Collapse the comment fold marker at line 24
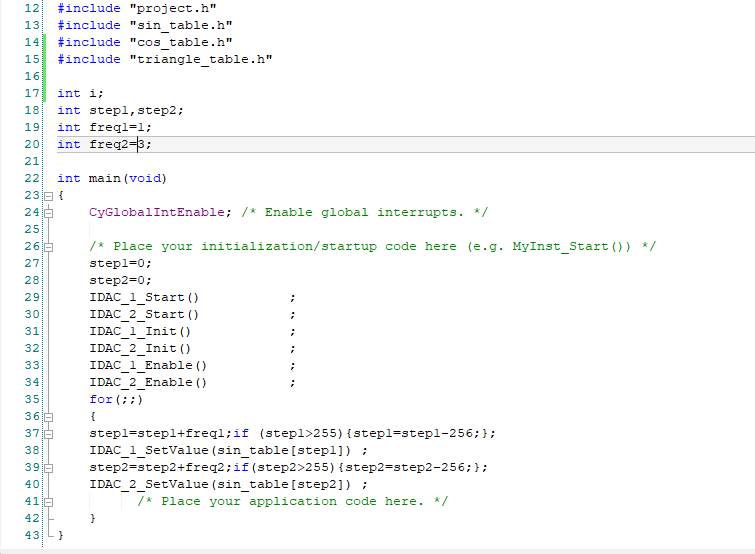The height and width of the screenshot is (554, 755). (x=48, y=213)
